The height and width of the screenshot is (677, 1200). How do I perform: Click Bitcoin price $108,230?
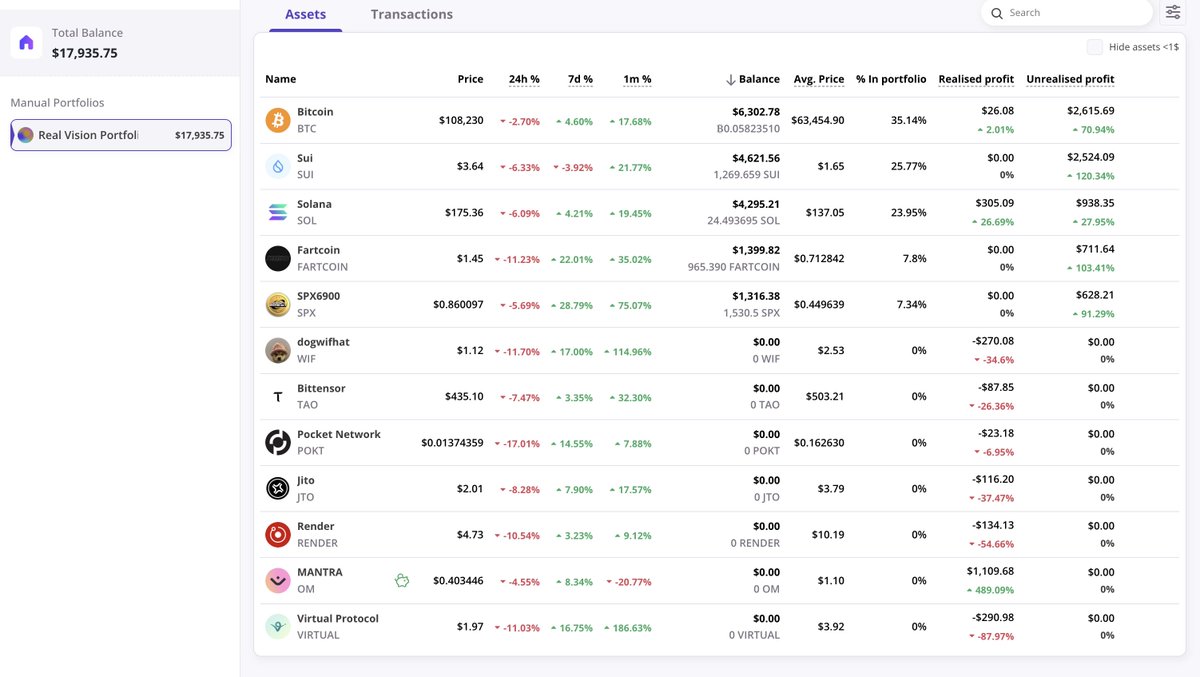click(x=461, y=120)
